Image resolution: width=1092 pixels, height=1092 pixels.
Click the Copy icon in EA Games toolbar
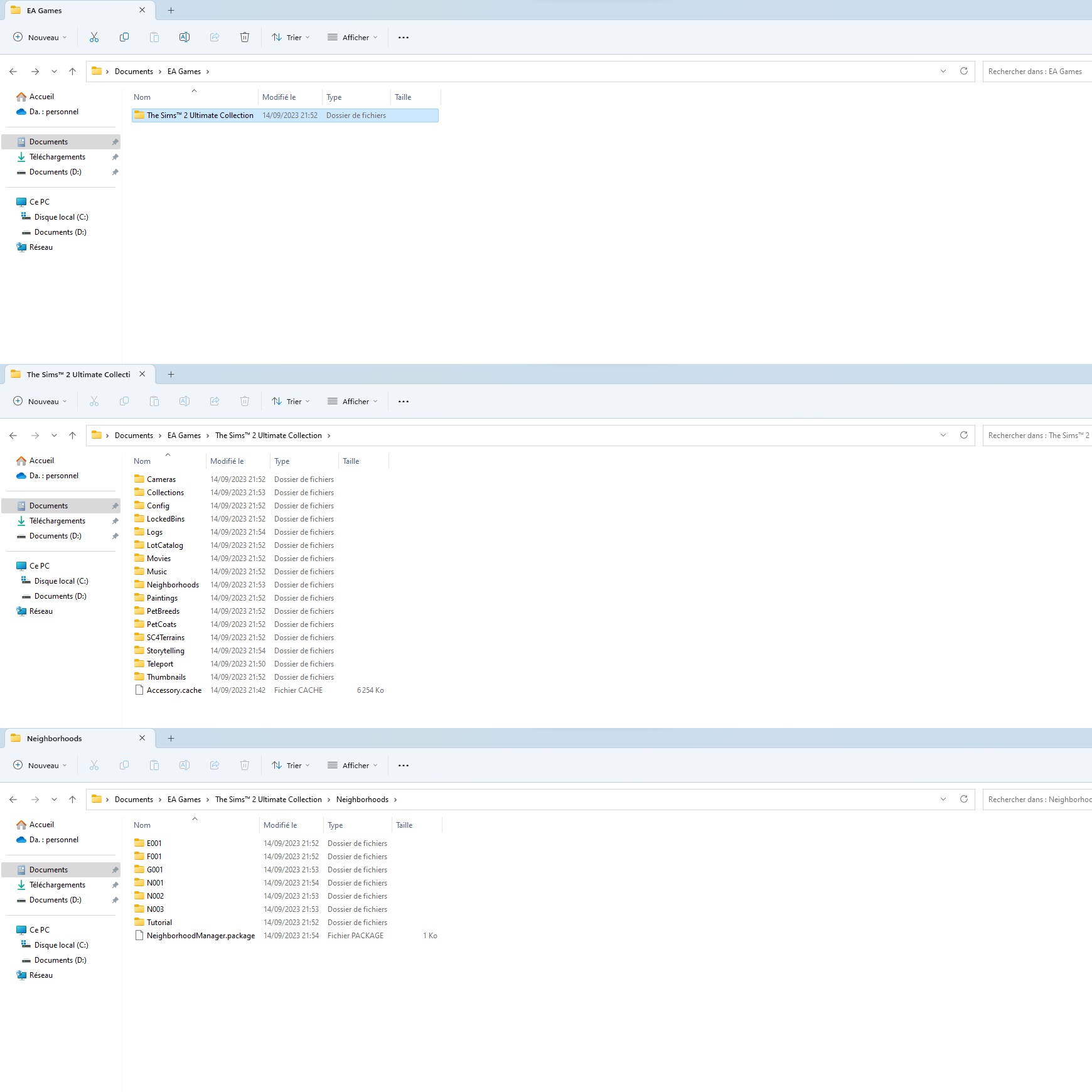tap(124, 38)
